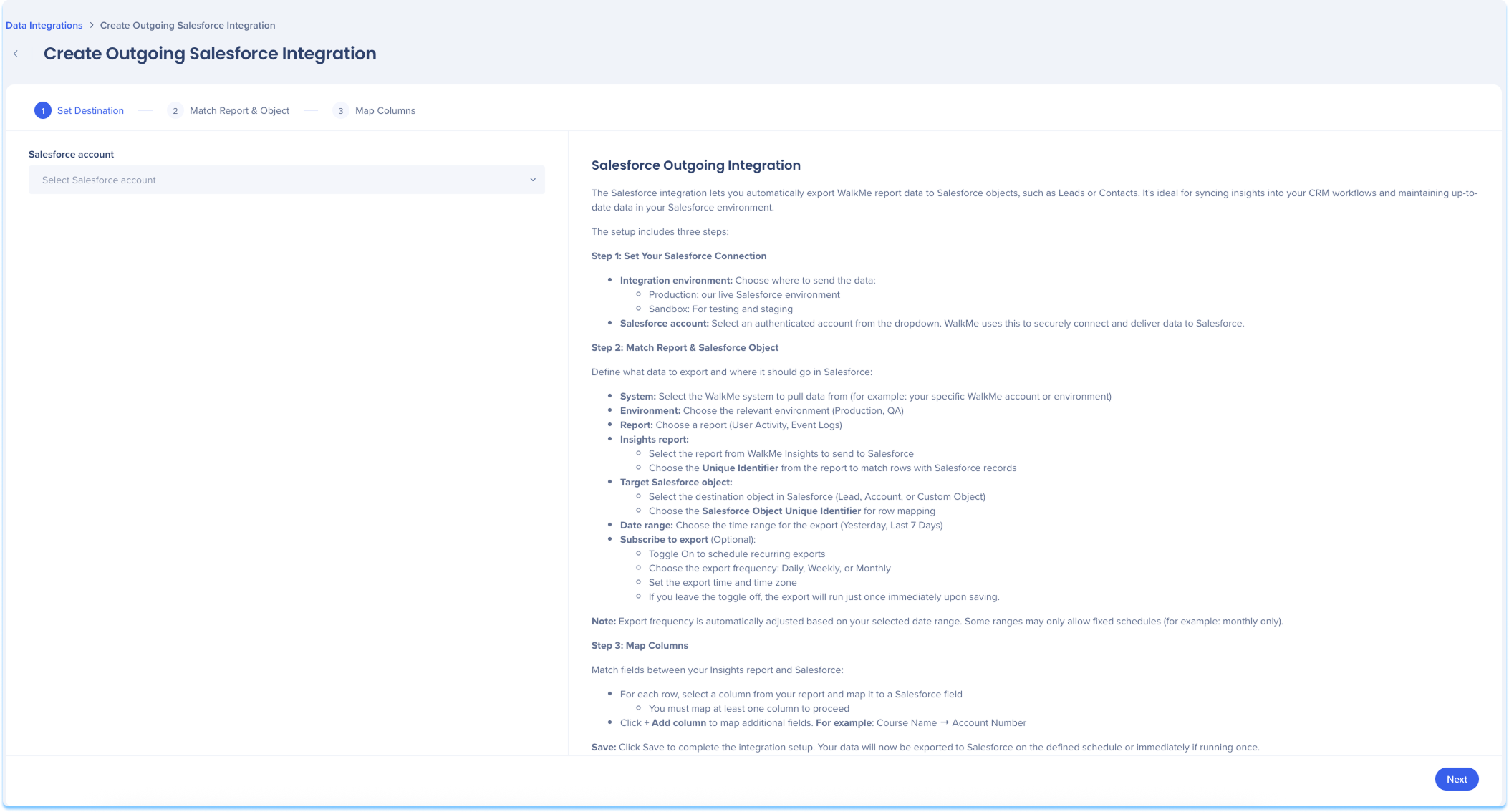Go to Match Report & Object step
This screenshot has height=812, width=1509.
coord(239,110)
